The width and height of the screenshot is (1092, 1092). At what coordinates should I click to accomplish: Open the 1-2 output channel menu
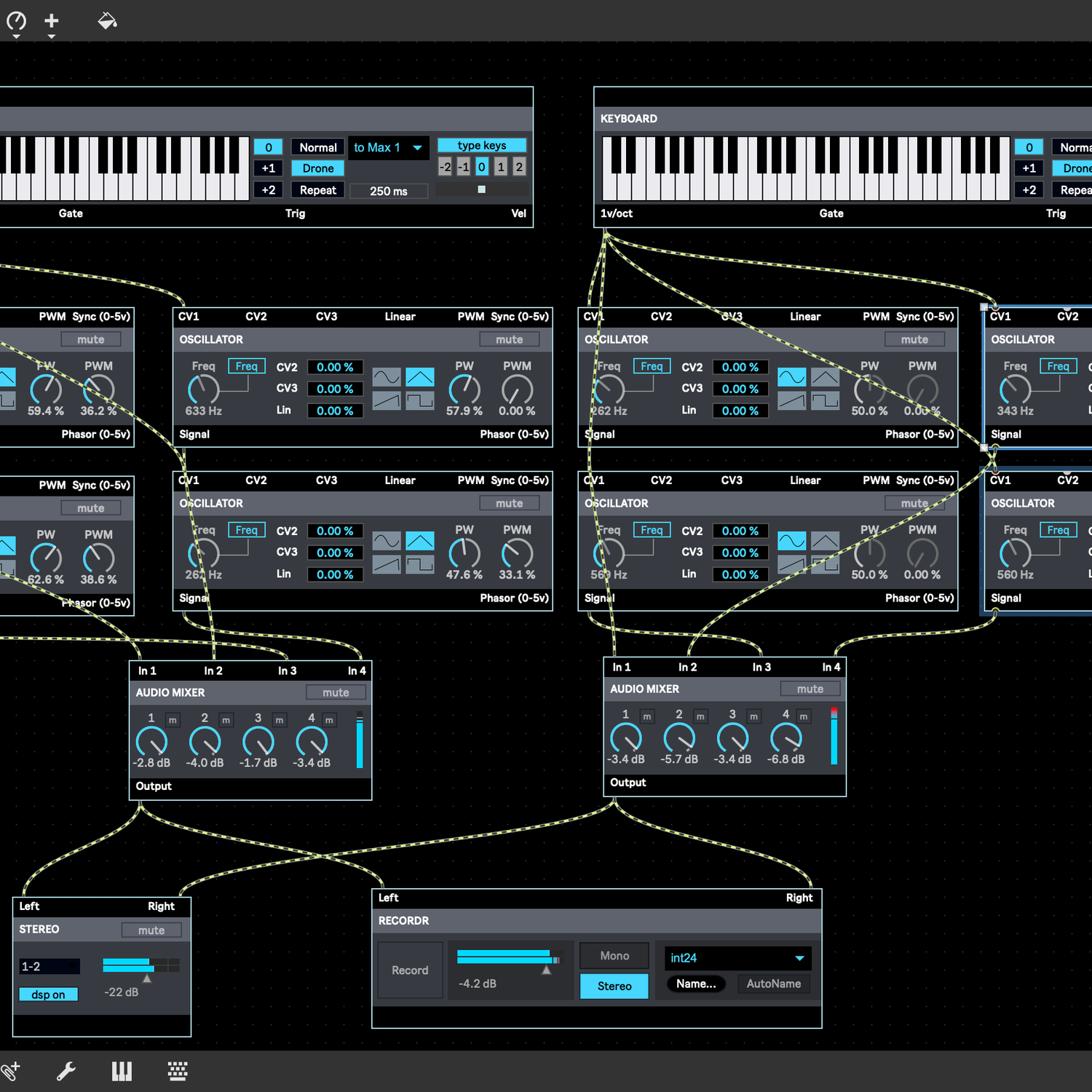coord(49,967)
